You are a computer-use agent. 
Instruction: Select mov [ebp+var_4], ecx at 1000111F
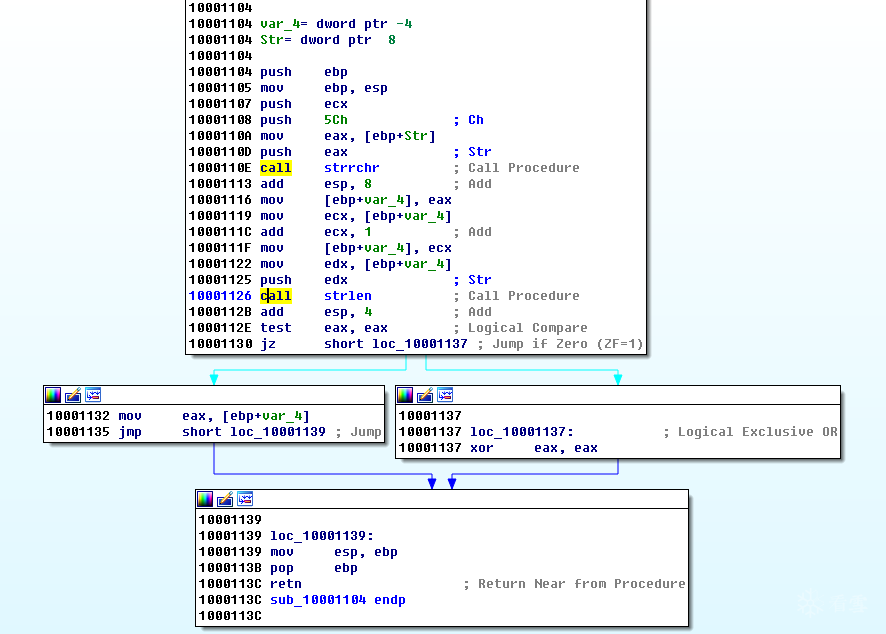355,248
